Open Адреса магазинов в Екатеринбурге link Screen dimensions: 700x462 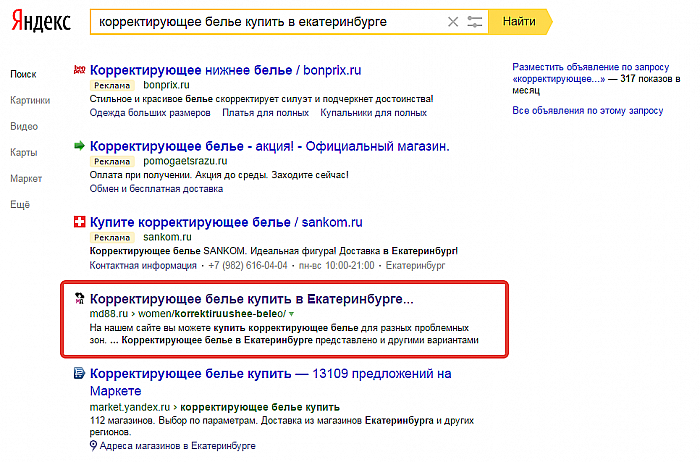click(x=177, y=445)
